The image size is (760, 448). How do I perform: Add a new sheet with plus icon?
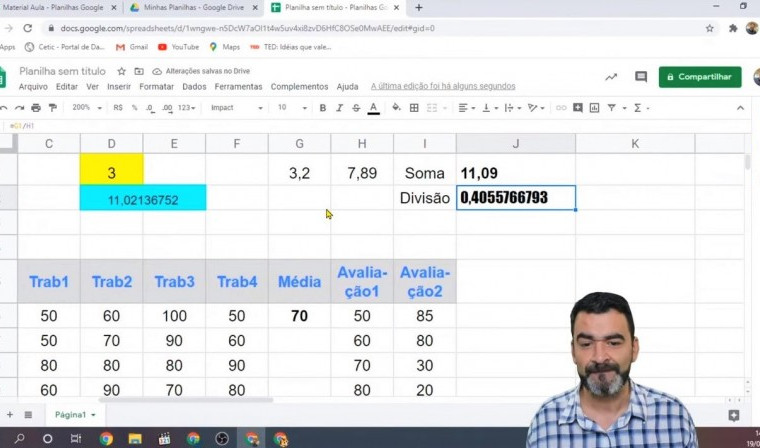coord(10,414)
